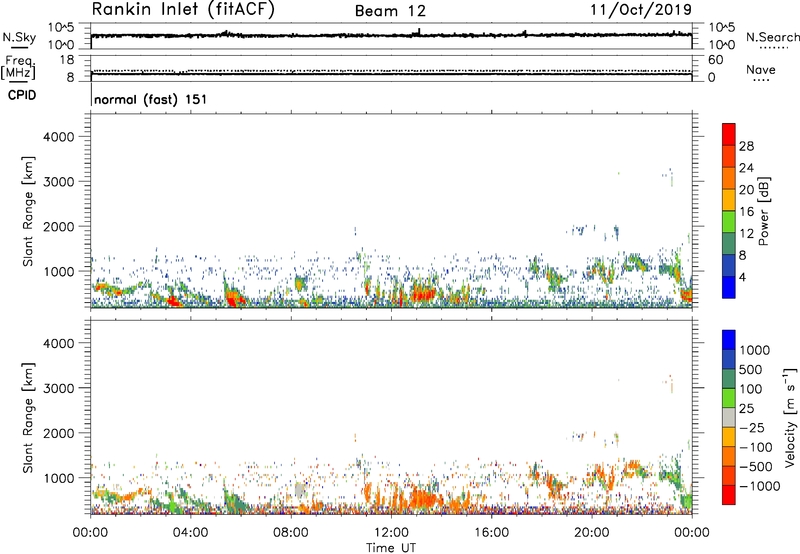Click "Slant Range [km]" label of power panel
Image resolution: width=800 pixels, height=554 pixels.
tap(28, 211)
